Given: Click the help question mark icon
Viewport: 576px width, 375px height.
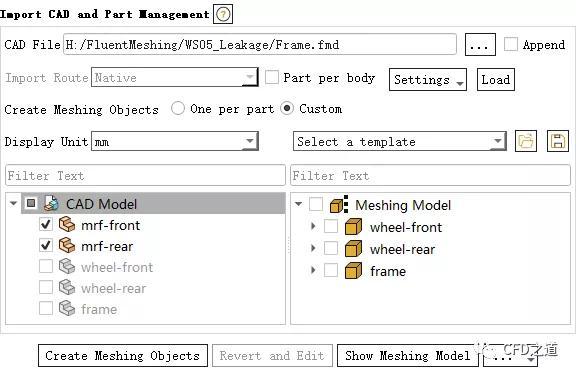Looking at the screenshot, I should pos(223,14).
